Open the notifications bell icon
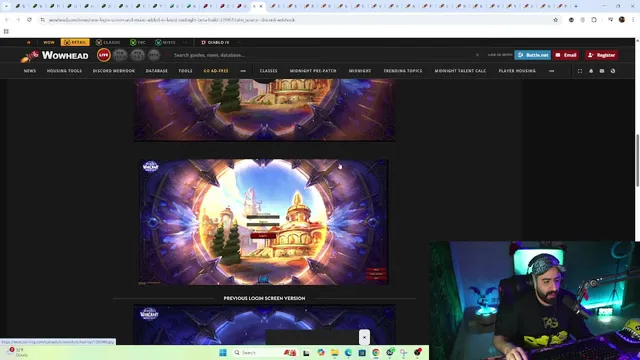Viewport: 640px width, 360px height. pyautogui.click(x=591, y=71)
